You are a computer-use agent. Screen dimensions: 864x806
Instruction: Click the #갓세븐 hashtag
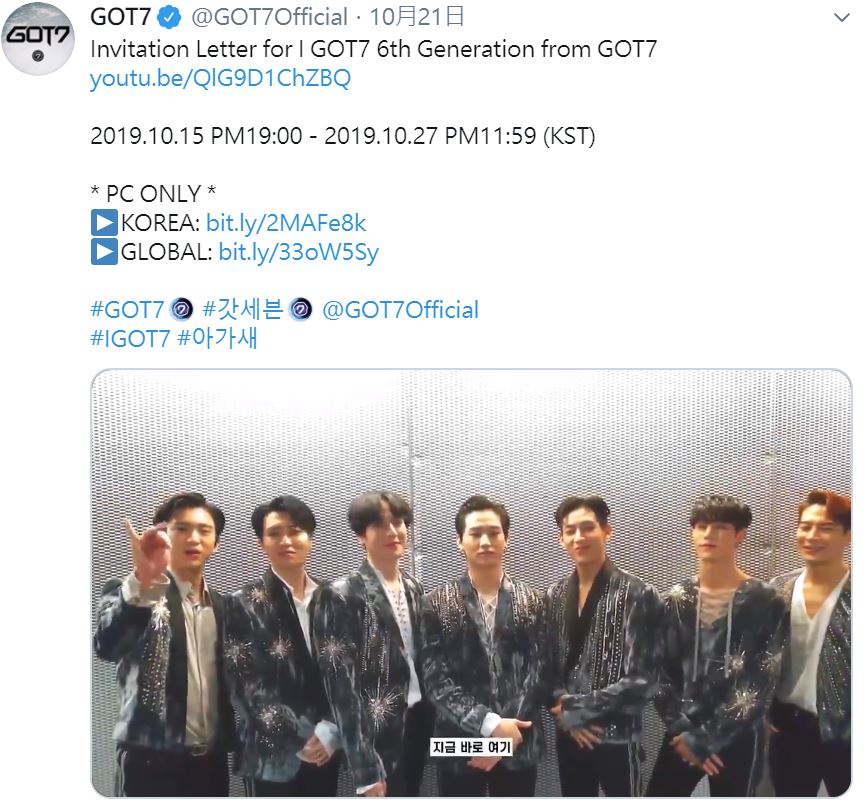point(242,310)
